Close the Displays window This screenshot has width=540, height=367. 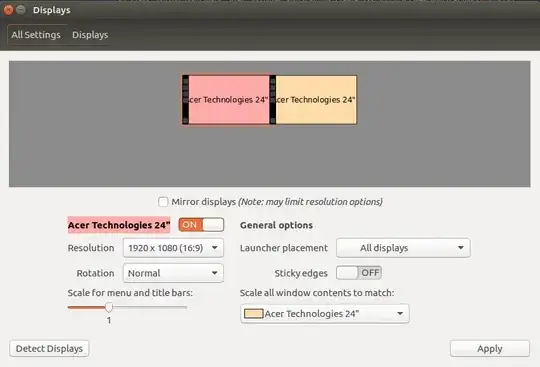coord(8,10)
